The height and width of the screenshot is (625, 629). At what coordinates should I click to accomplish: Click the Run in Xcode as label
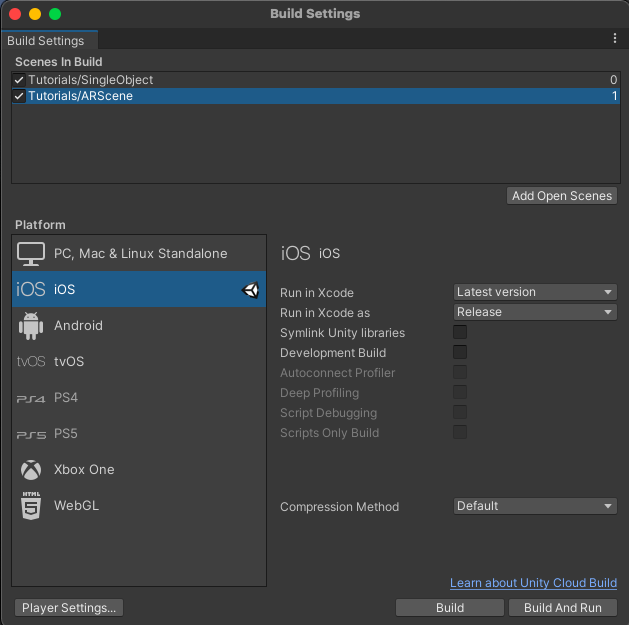[325, 313]
